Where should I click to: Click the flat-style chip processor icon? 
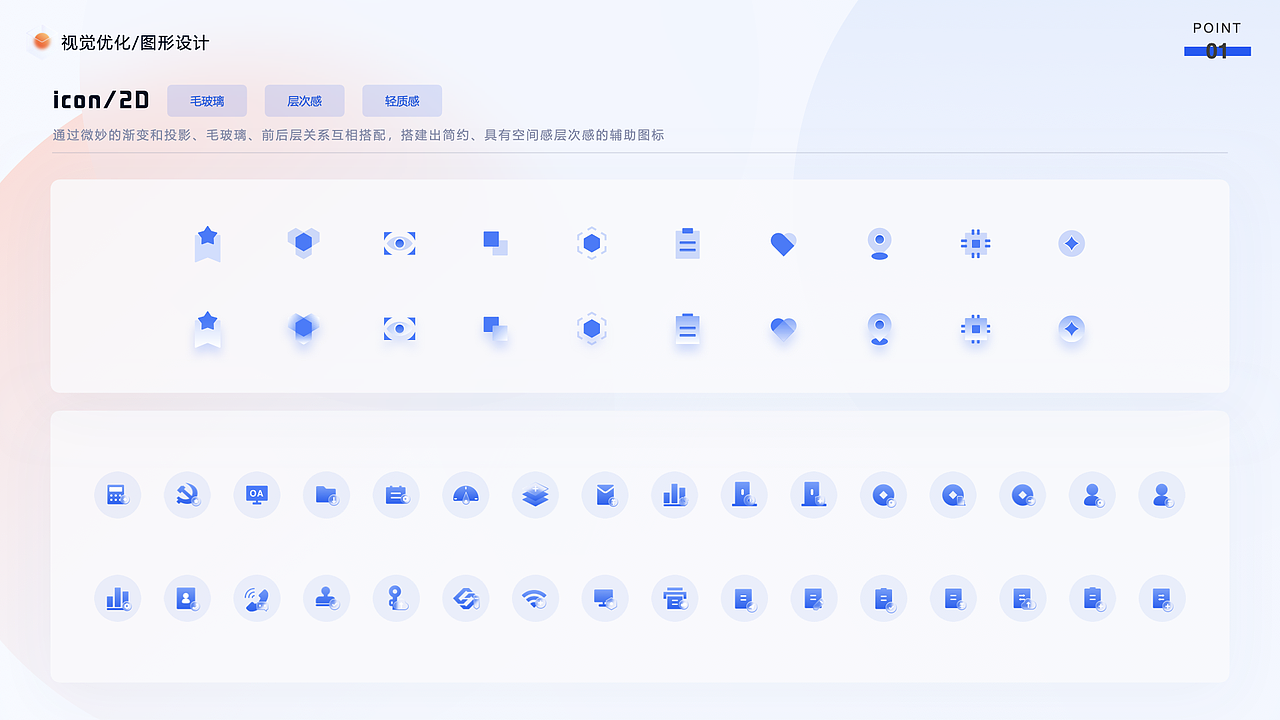[975, 243]
